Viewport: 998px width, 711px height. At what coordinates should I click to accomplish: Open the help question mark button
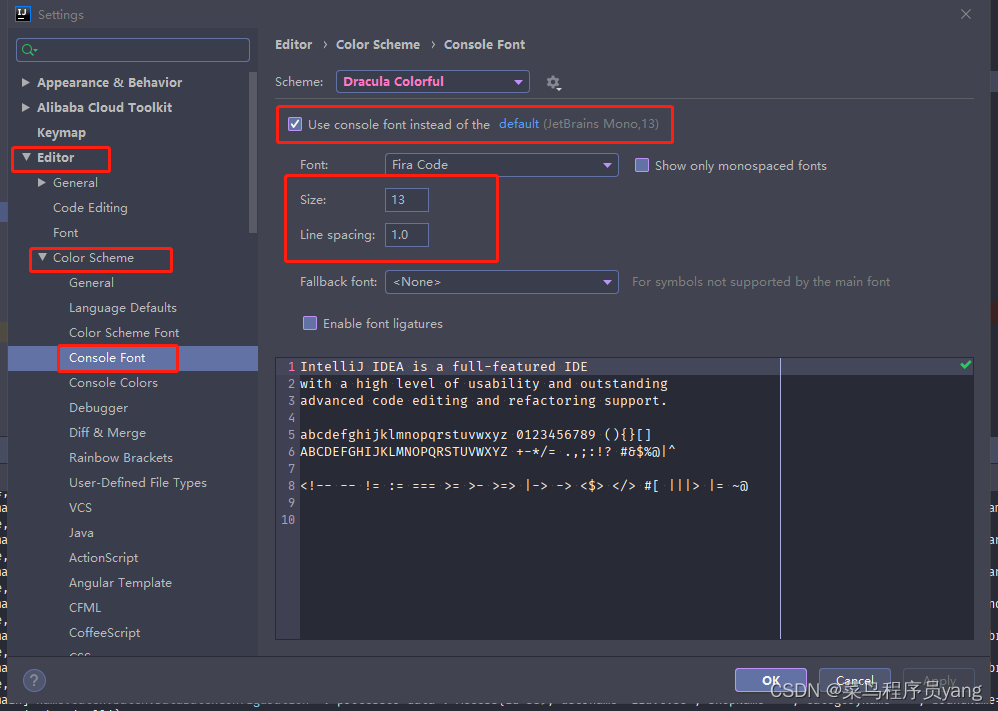[x=34, y=680]
